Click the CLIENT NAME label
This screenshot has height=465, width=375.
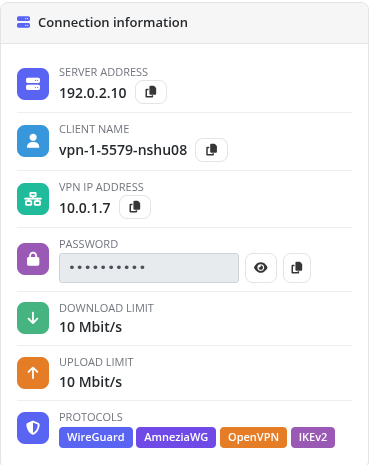(x=94, y=129)
